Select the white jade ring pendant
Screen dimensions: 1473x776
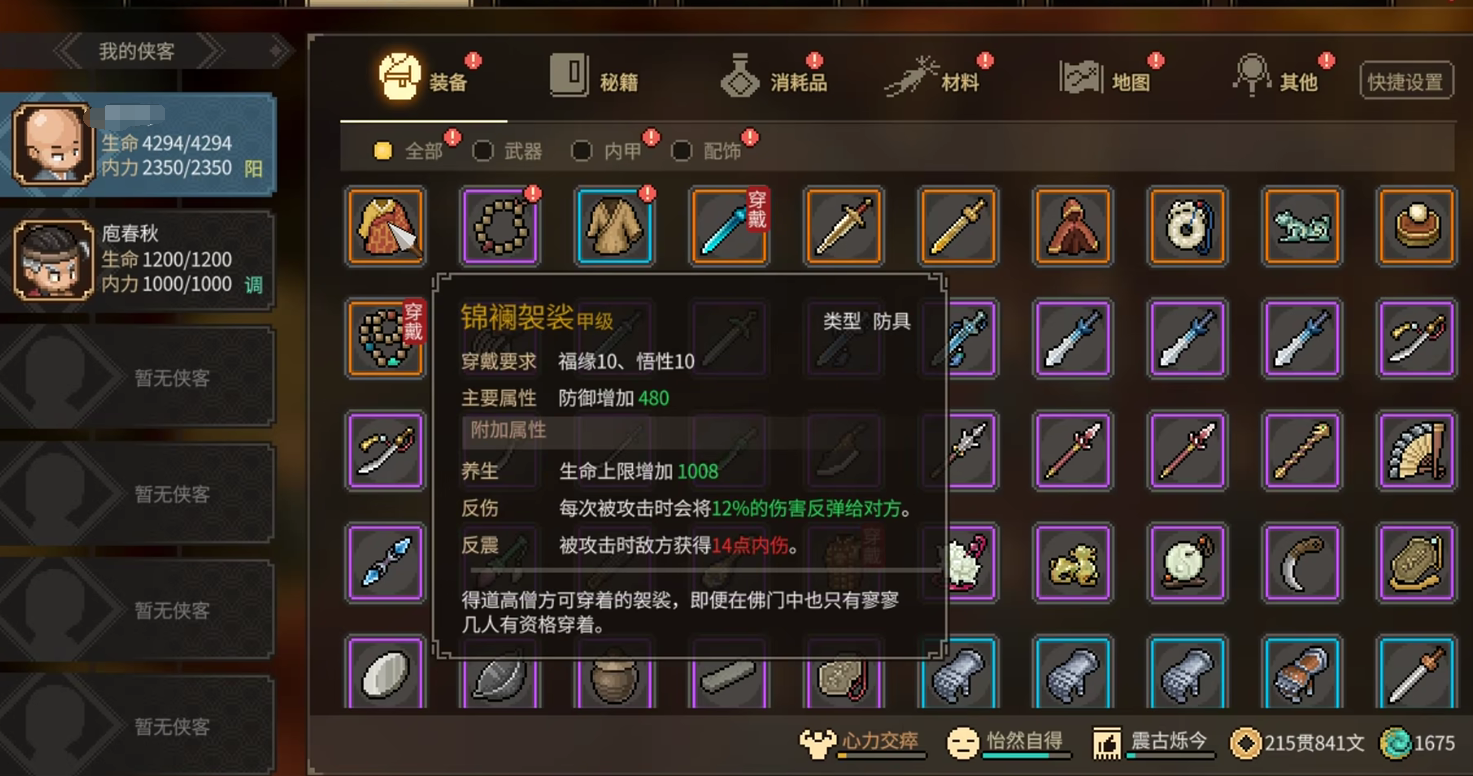click(1187, 226)
